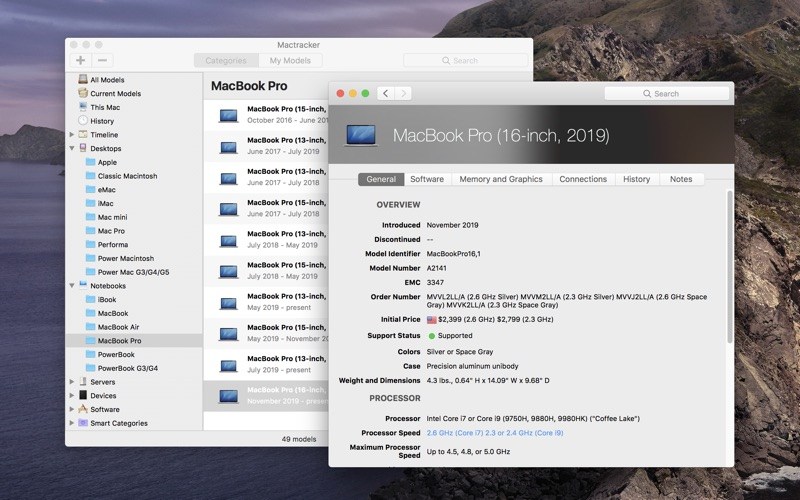Select the Current Models icon in sidebar
The width and height of the screenshot is (800, 500).
click(x=83, y=93)
